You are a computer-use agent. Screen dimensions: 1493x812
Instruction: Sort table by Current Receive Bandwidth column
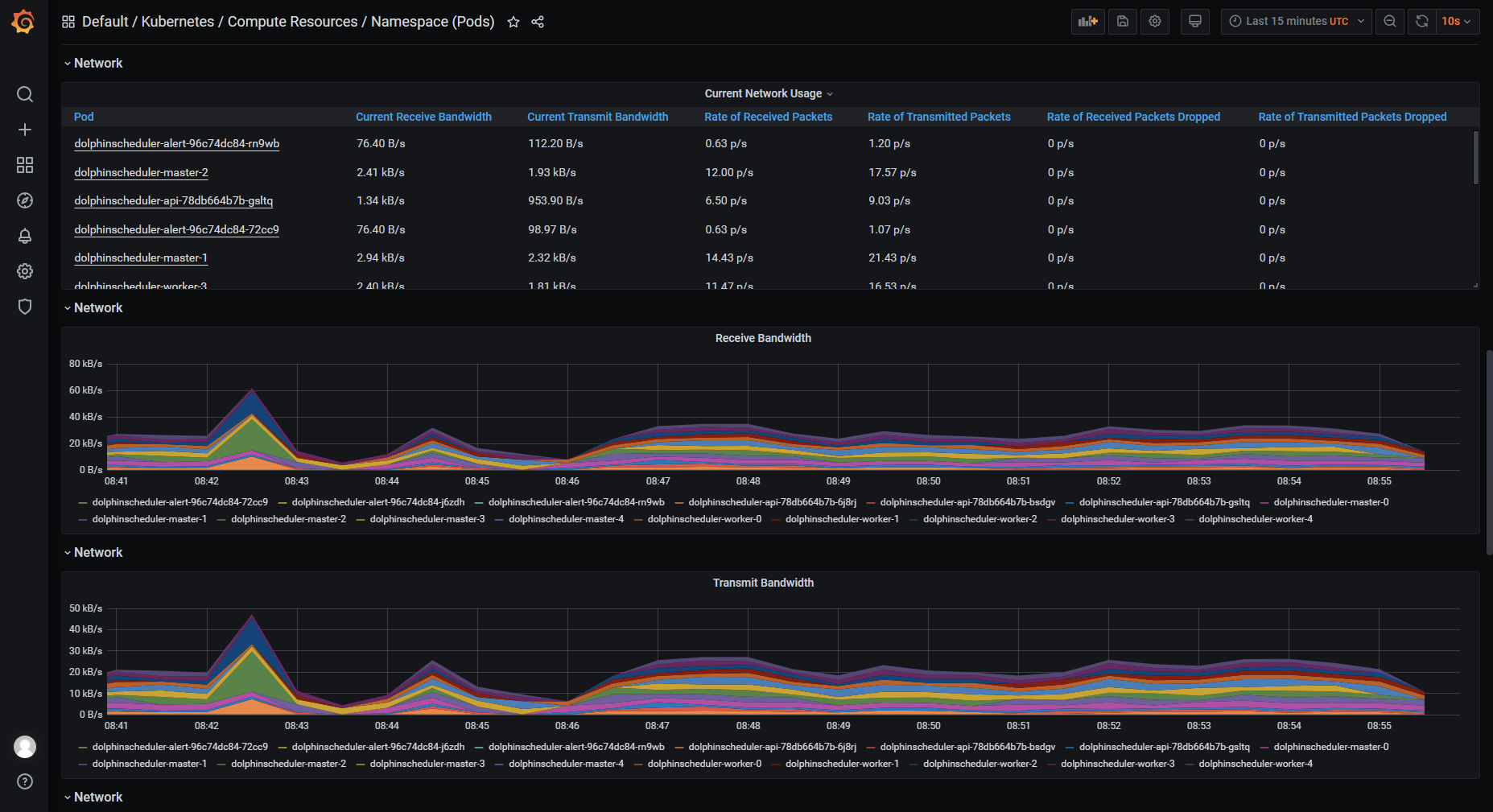point(423,117)
